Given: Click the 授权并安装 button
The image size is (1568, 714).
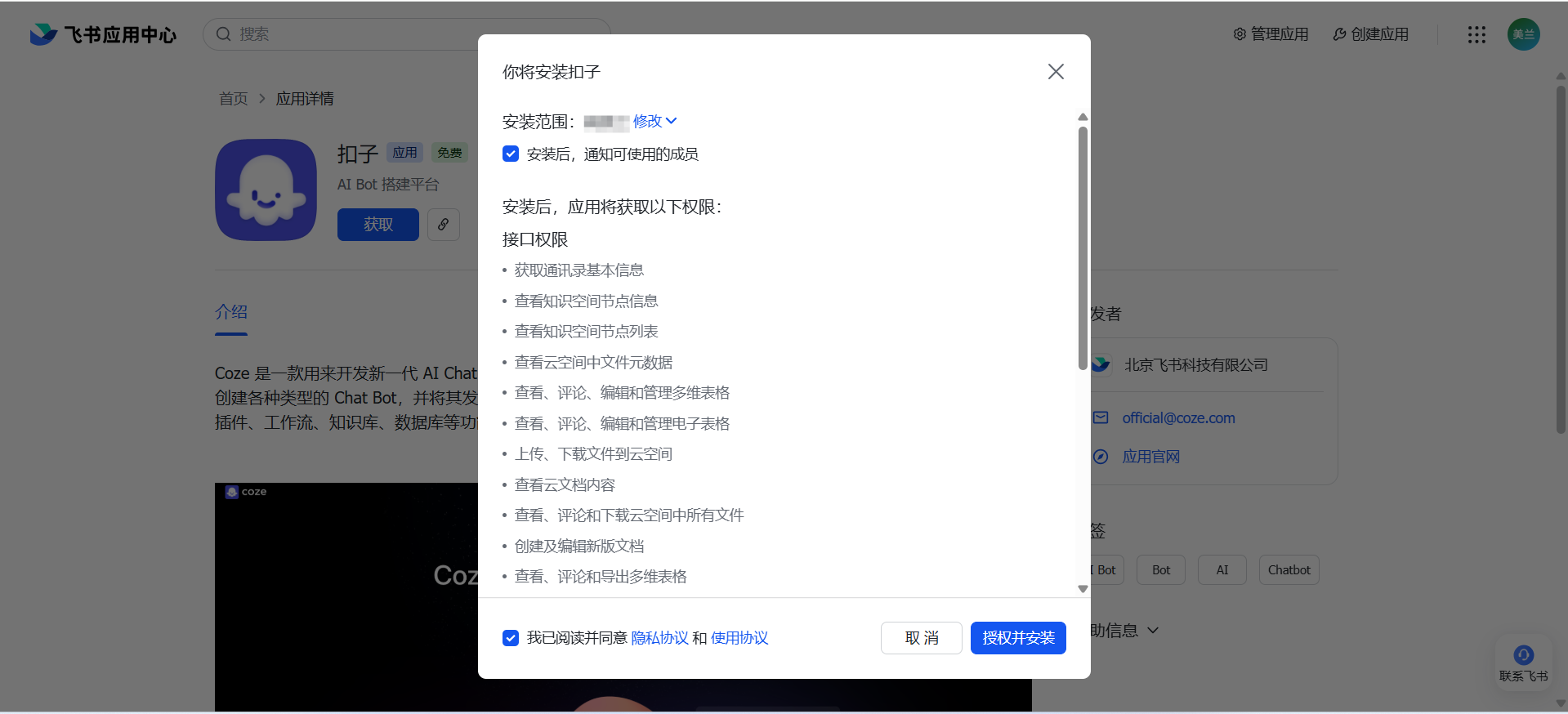Looking at the screenshot, I should pyautogui.click(x=1018, y=638).
